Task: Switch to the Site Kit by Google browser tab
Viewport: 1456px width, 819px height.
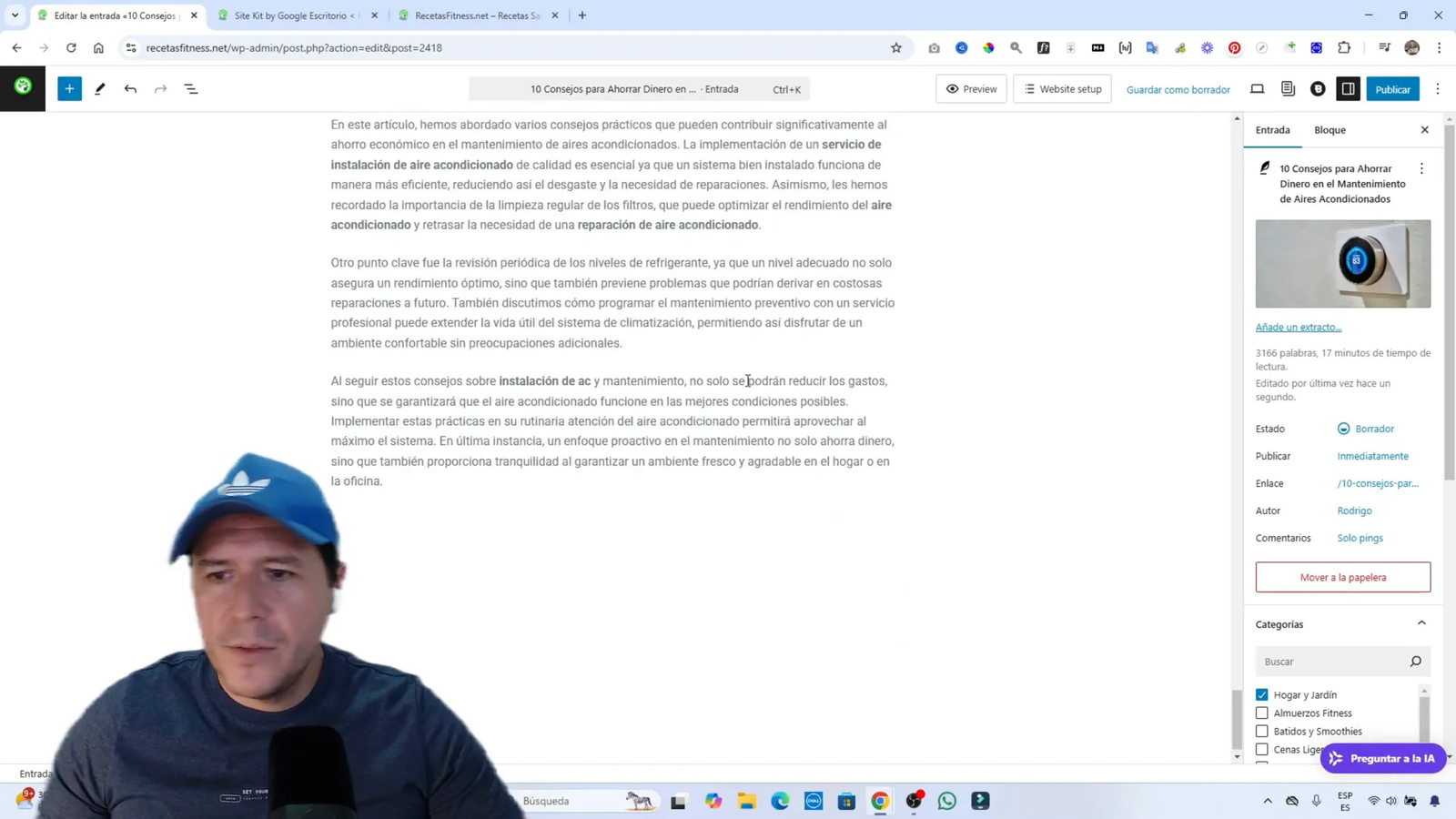Action: tap(291, 15)
